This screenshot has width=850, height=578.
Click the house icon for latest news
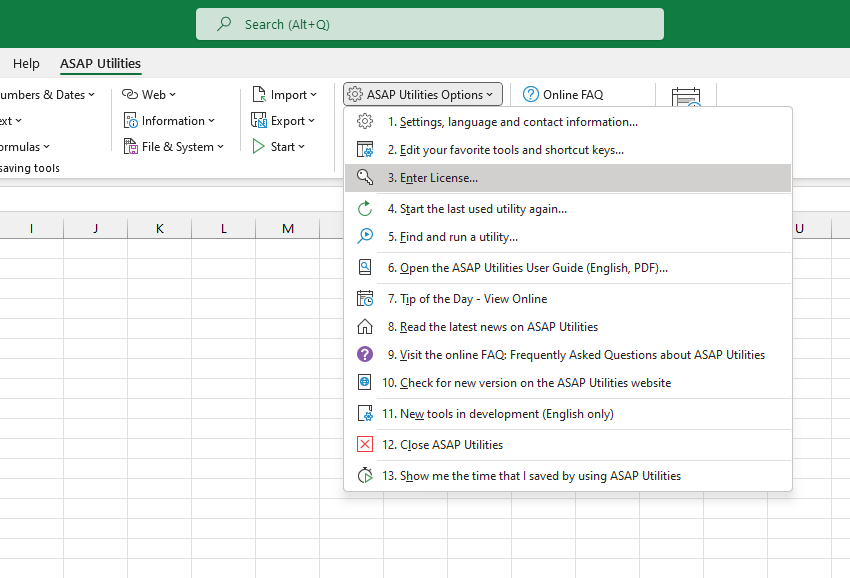pos(365,326)
